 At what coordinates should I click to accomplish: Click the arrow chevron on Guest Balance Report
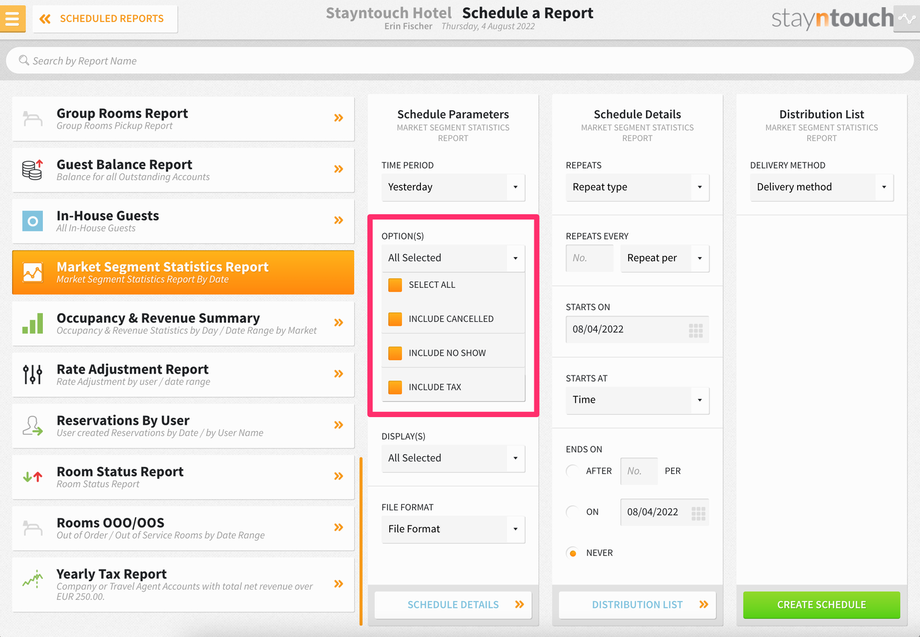(339, 169)
